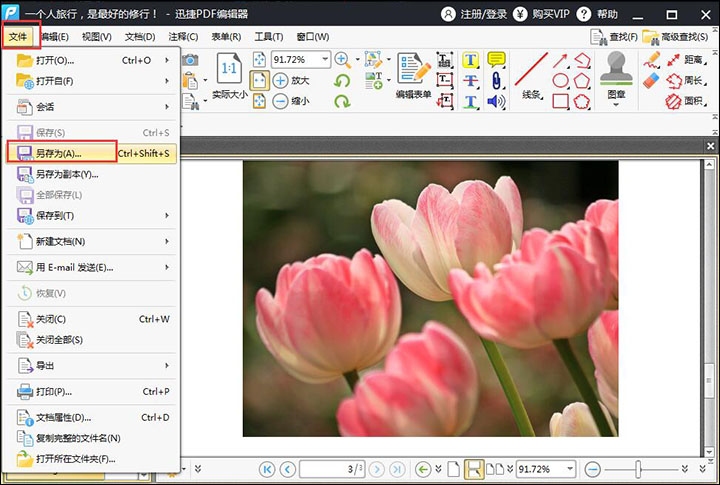Image resolution: width=720 pixels, height=485 pixels.
Task: Open the bottom zoom level 91.72% dropdown
Action: point(571,469)
